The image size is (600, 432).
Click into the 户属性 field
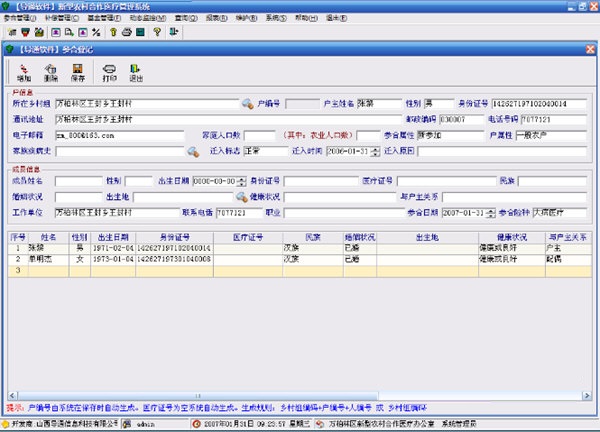551,135
